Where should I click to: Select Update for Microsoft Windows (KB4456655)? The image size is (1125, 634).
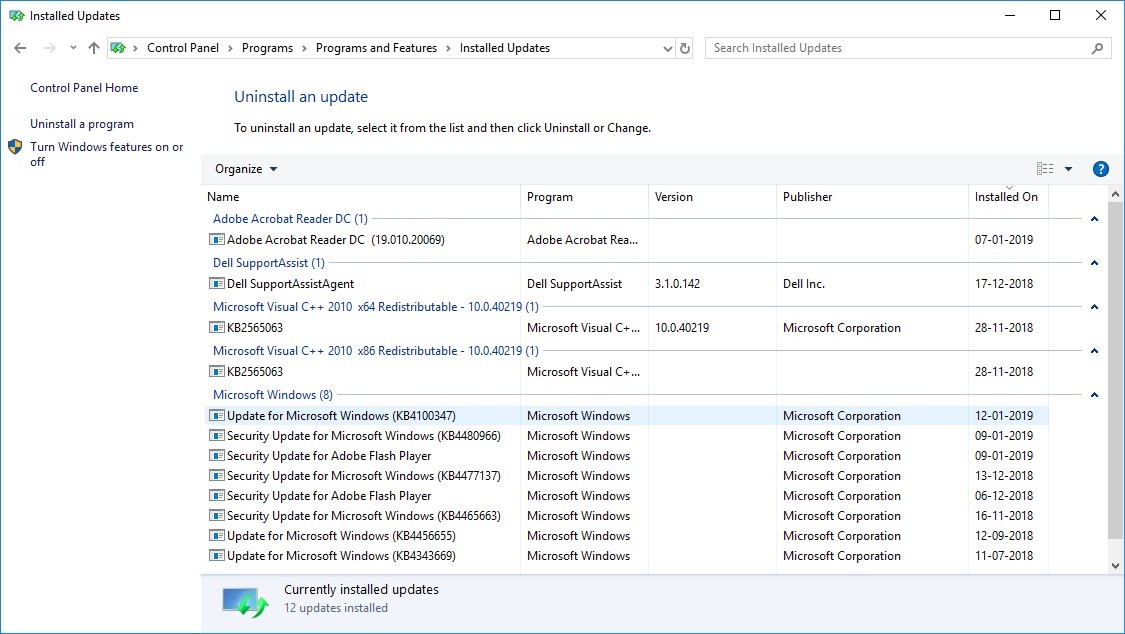pos(341,536)
